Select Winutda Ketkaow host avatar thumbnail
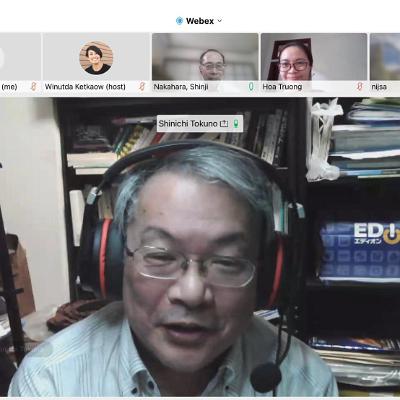 [x=96, y=58]
